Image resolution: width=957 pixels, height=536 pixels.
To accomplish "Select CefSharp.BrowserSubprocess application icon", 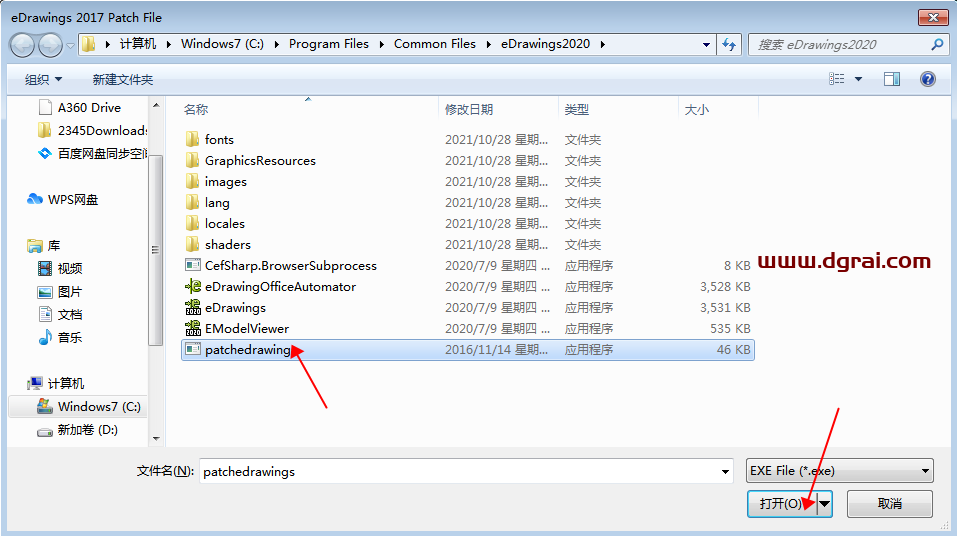I will click(x=193, y=266).
